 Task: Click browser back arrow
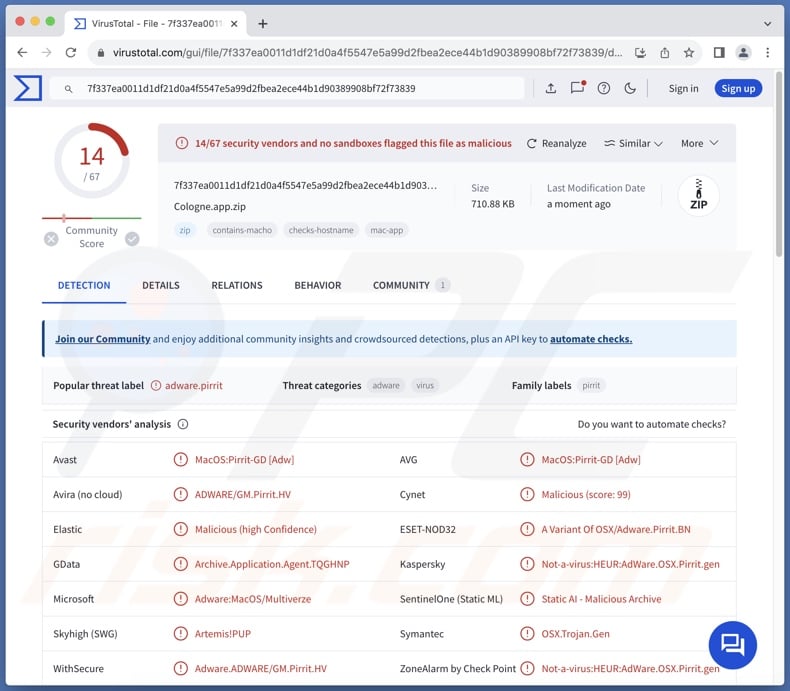[x=22, y=52]
